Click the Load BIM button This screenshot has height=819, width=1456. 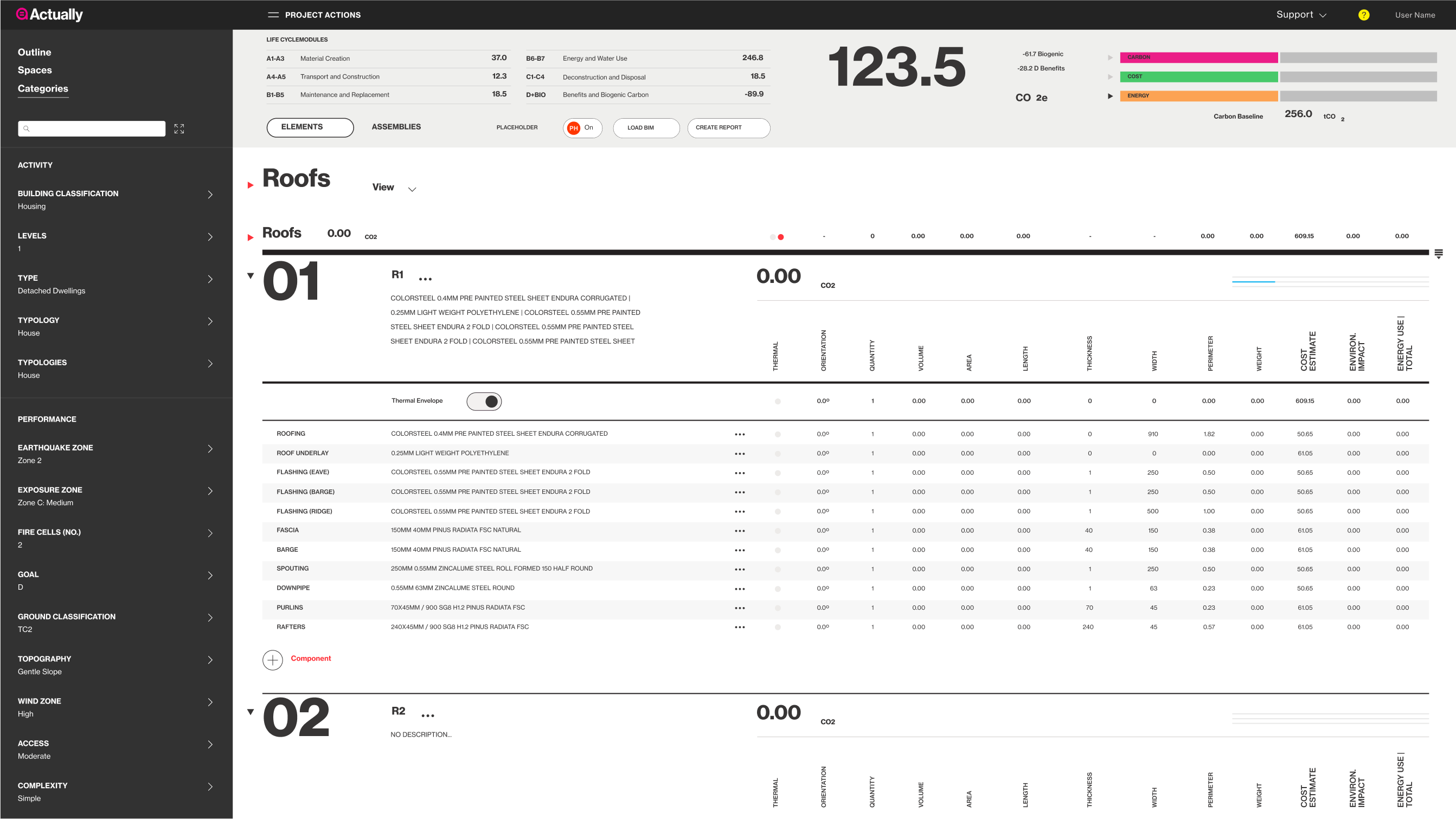646,128
